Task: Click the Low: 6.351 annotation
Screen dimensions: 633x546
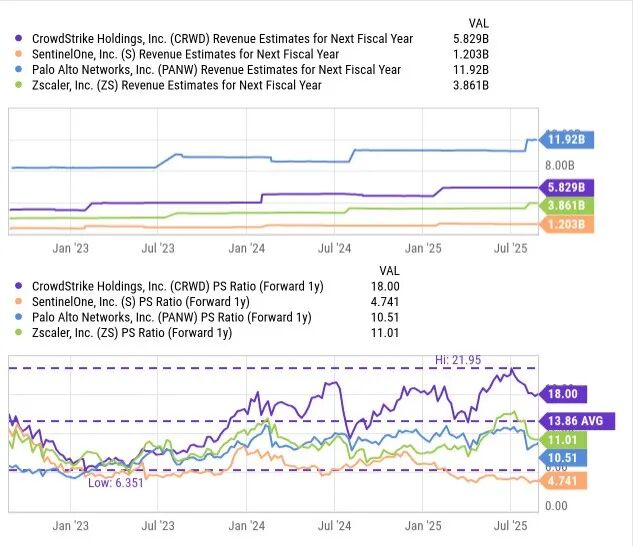Action: [115, 483]
